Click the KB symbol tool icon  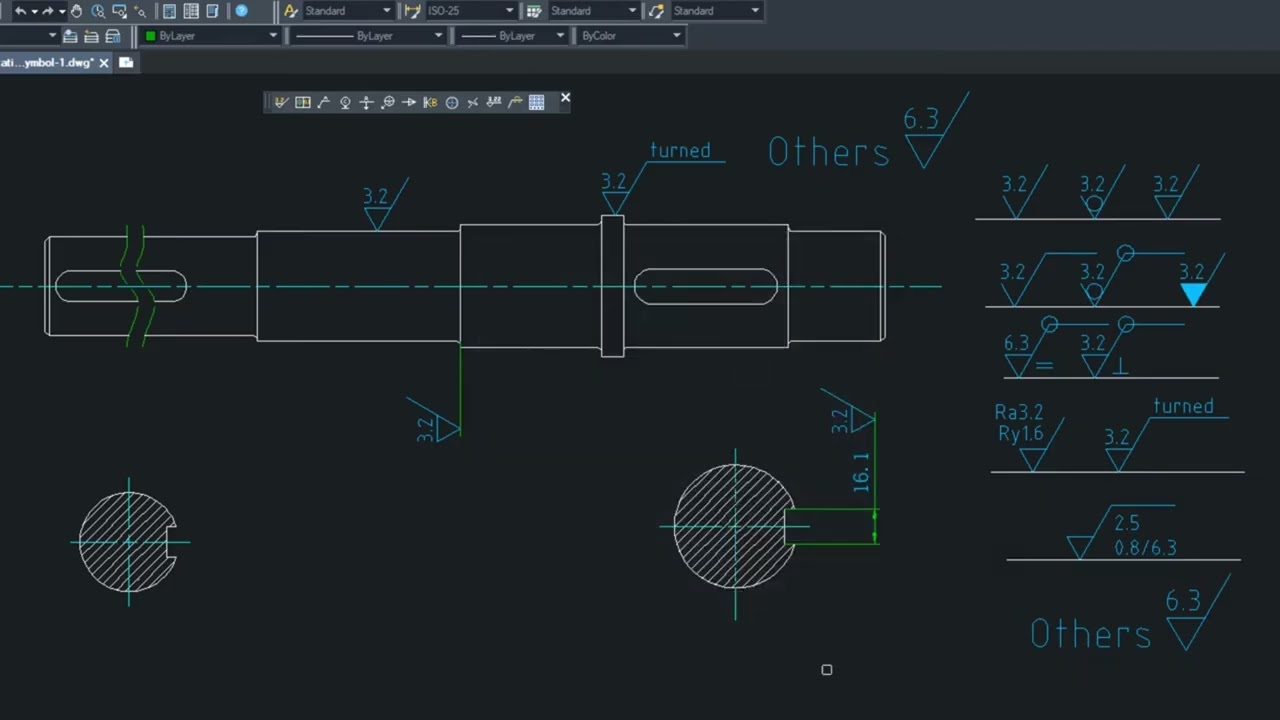430,102
